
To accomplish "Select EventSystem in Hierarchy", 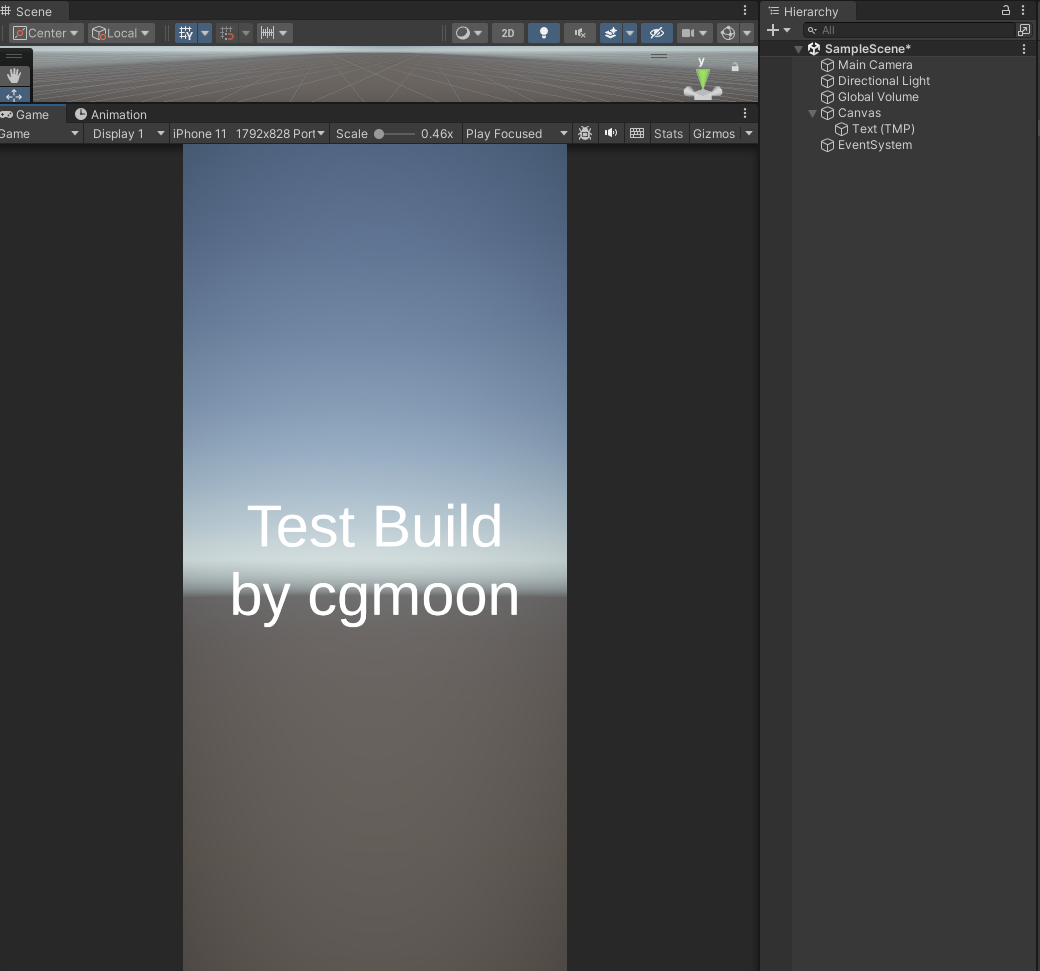I will (x=874, y=145).
